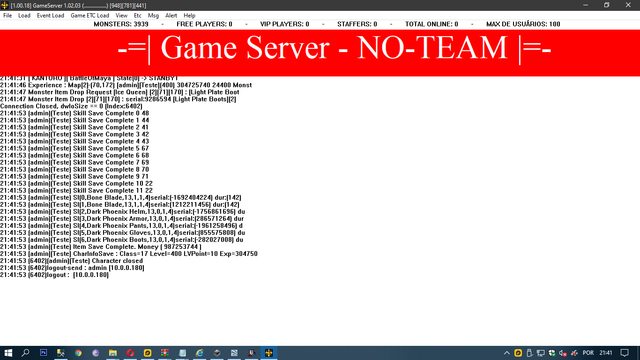Open the Game ETC Load menu
640x360 pixels.
pyautogui.click(x=89, y=16)
